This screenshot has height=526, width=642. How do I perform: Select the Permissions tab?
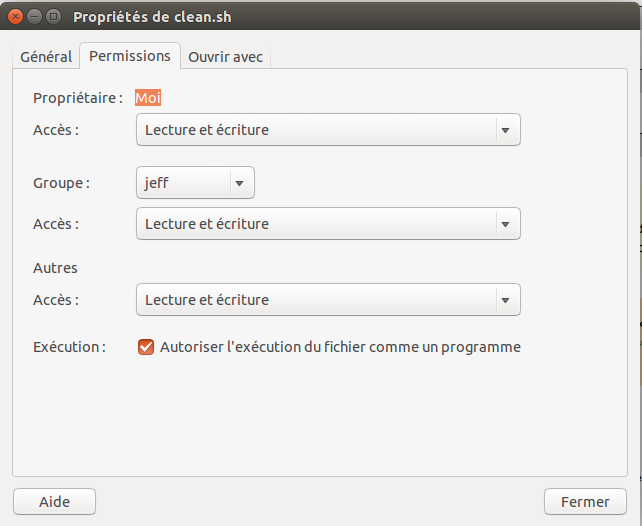click(x=130, y=56)
